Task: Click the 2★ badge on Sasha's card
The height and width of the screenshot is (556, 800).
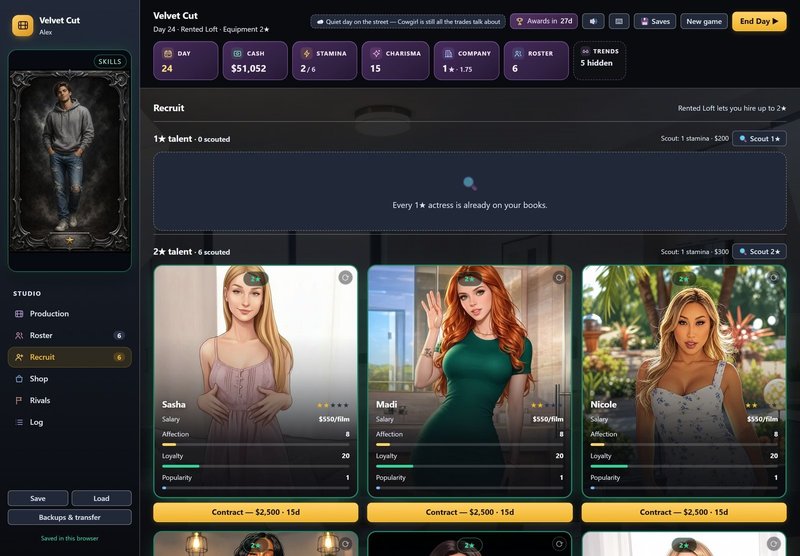Action: [x=256, y=279]
